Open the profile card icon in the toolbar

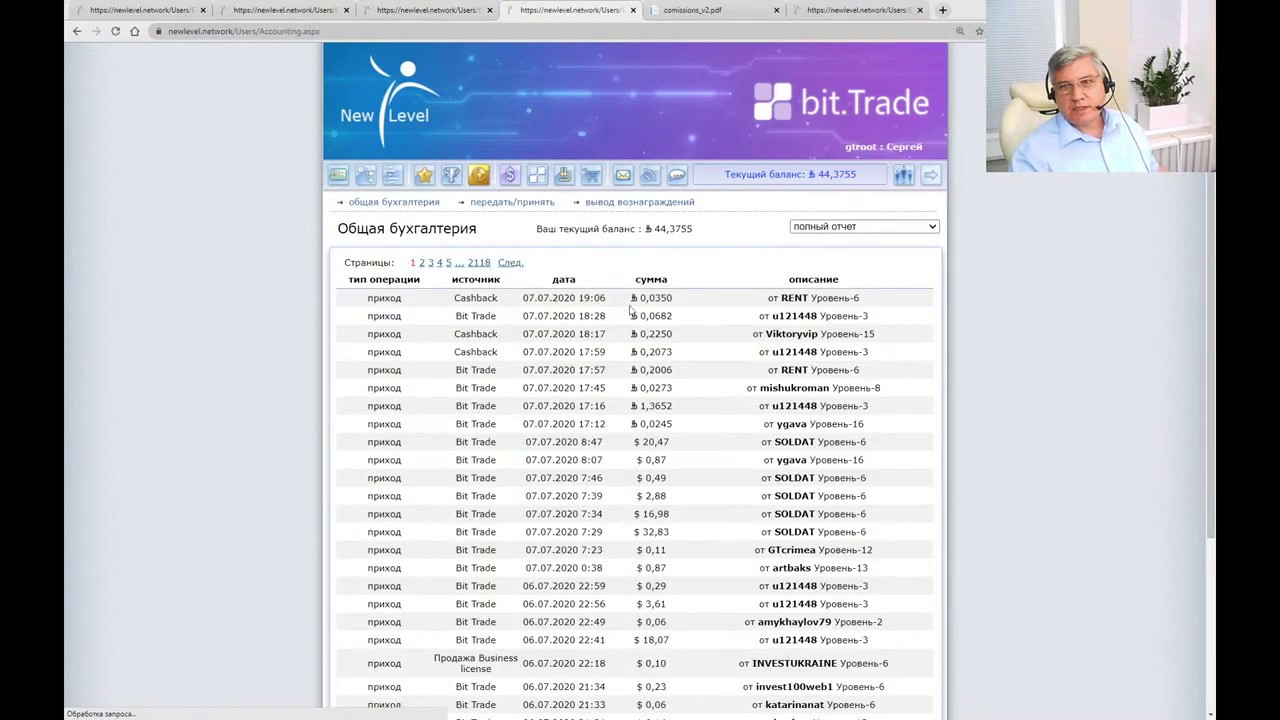point(338,175)
